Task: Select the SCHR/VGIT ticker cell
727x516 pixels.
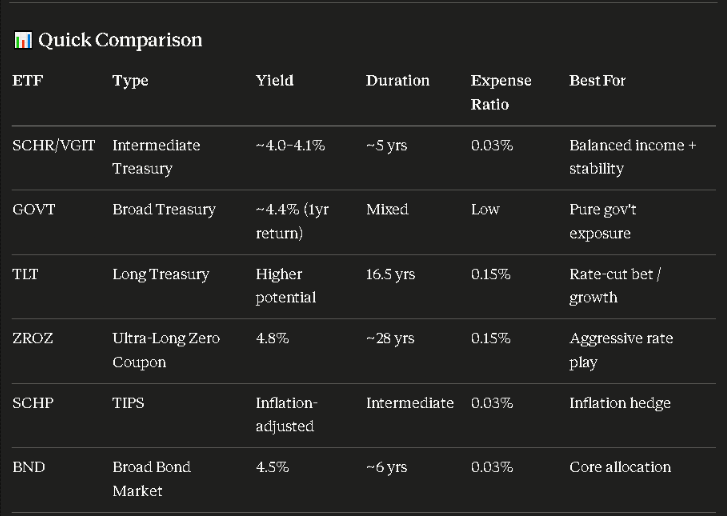Action: 54,146
